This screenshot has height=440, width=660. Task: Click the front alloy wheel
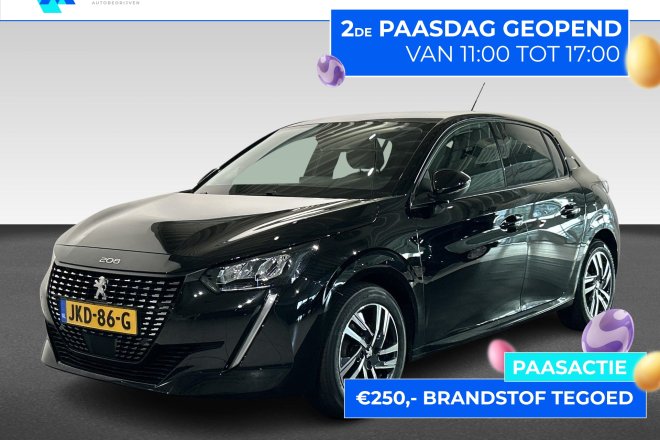pos(369,344)
